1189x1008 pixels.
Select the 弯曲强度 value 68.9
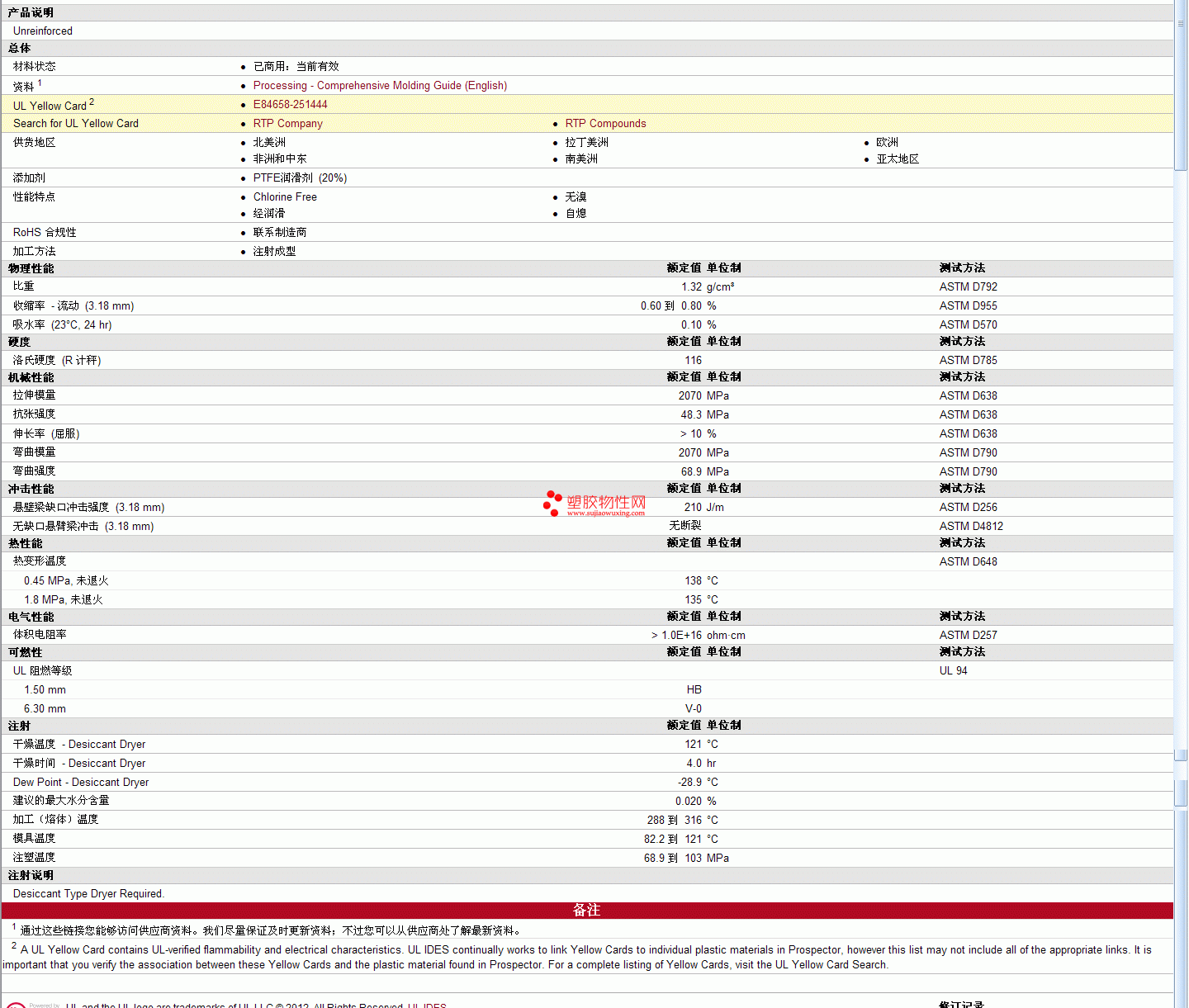[691, 471]
